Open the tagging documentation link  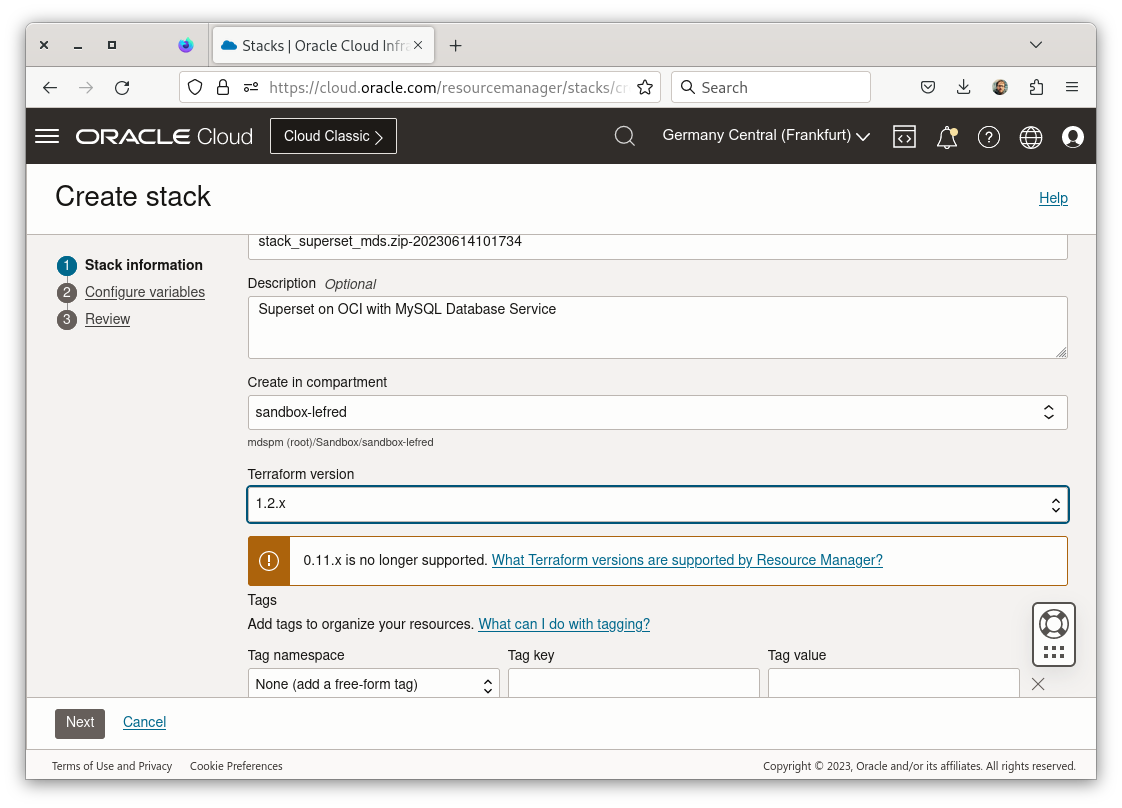coord(564,624)
